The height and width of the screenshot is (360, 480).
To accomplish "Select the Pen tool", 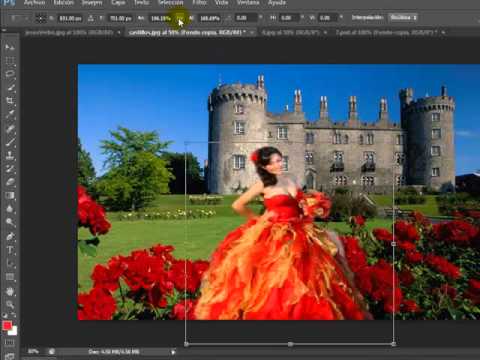I will (x=10, y=236).
